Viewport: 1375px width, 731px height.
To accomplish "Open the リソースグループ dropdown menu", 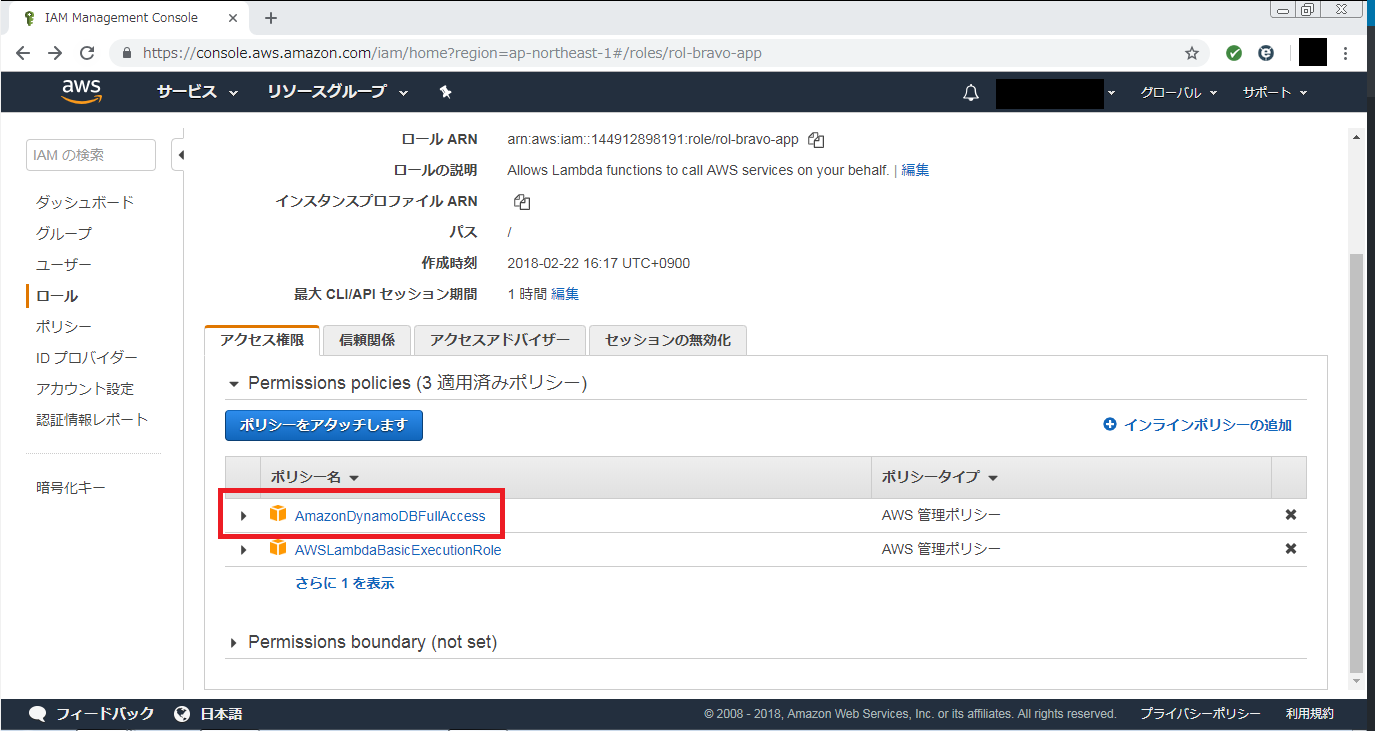I will coord(337,92).
